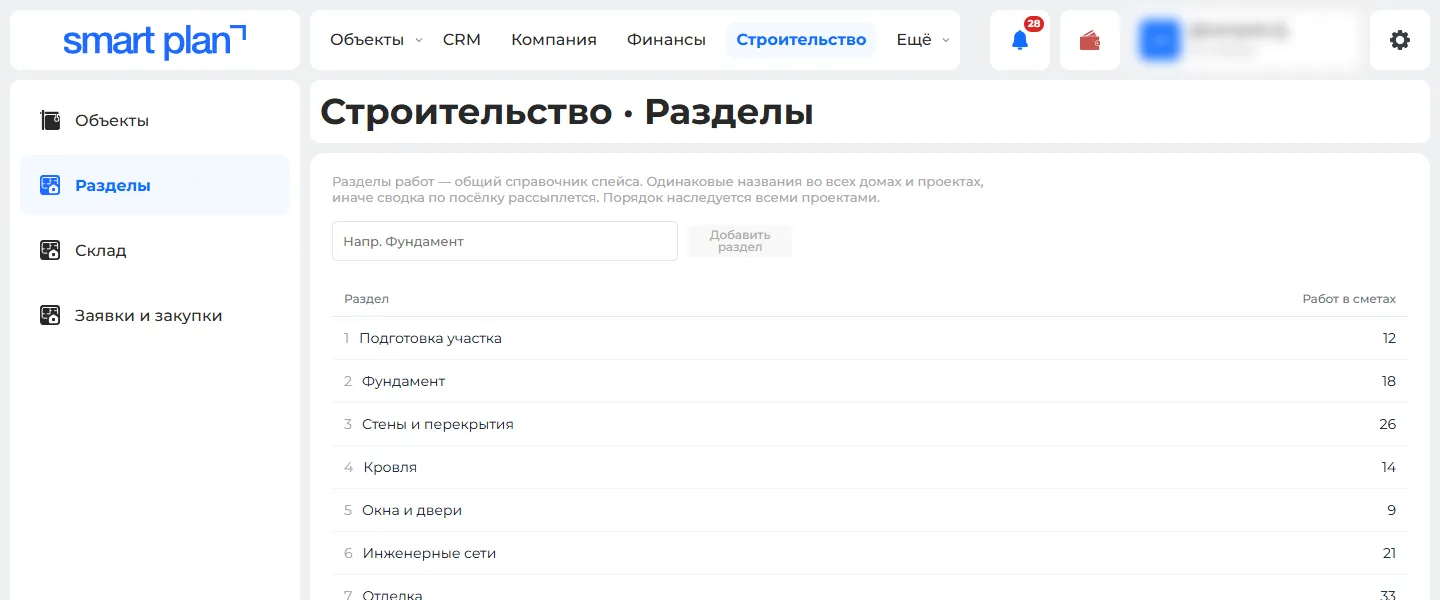Viewport: 1440px width, 600px height.
Task: Open Объекты in the top navigation
Action: [367, 40]
